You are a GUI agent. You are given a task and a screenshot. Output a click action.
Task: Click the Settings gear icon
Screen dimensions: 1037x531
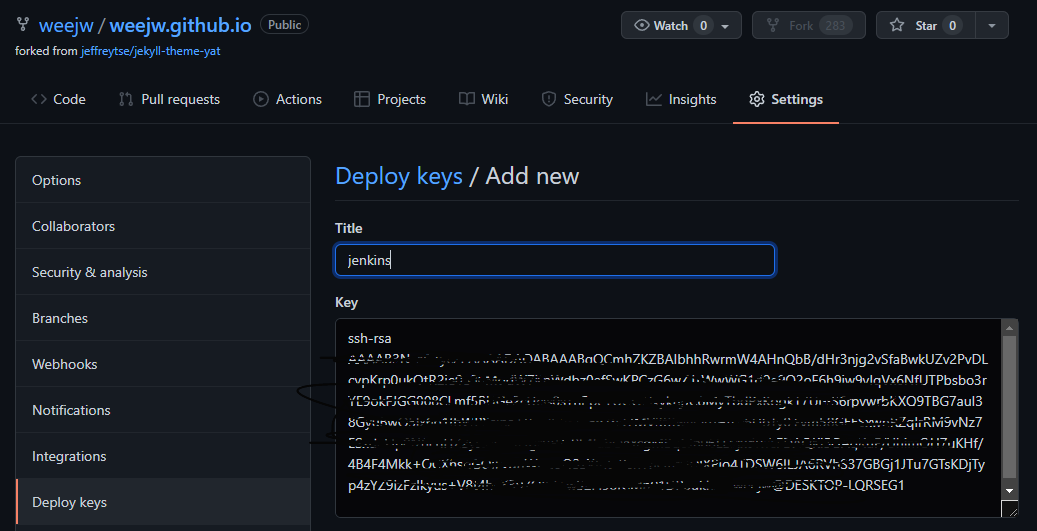coord(757,99)
